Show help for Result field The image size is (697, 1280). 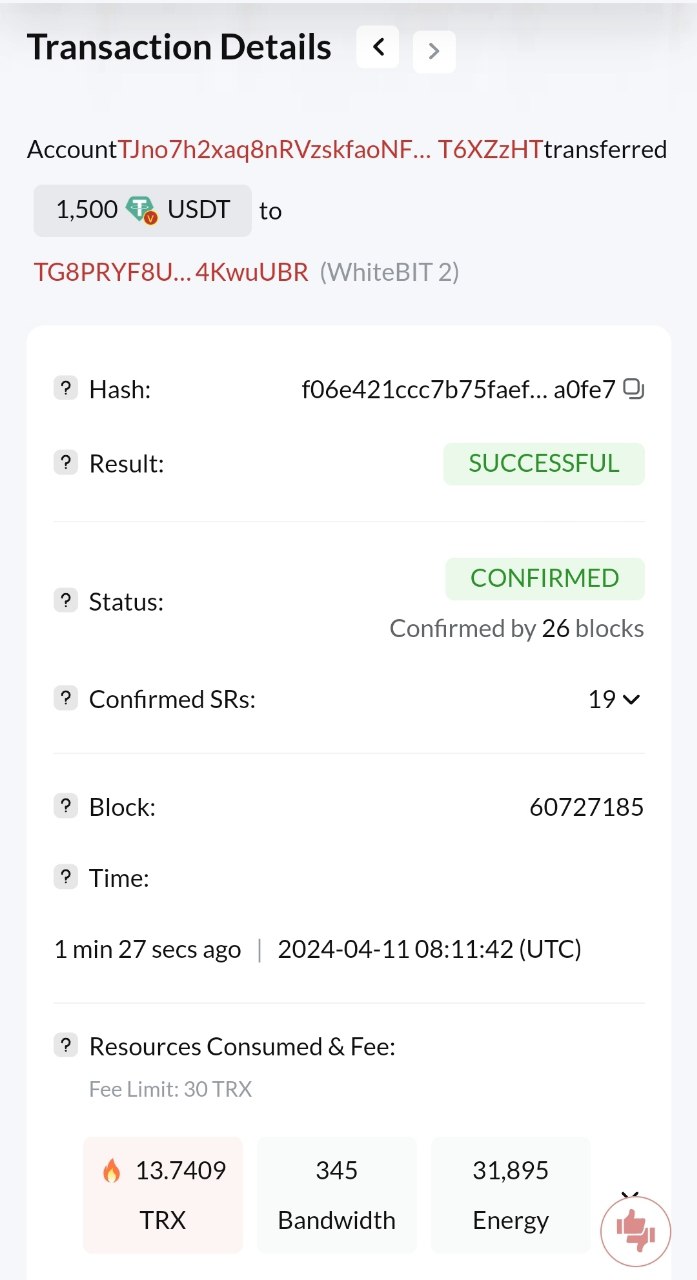click(65, 463)
